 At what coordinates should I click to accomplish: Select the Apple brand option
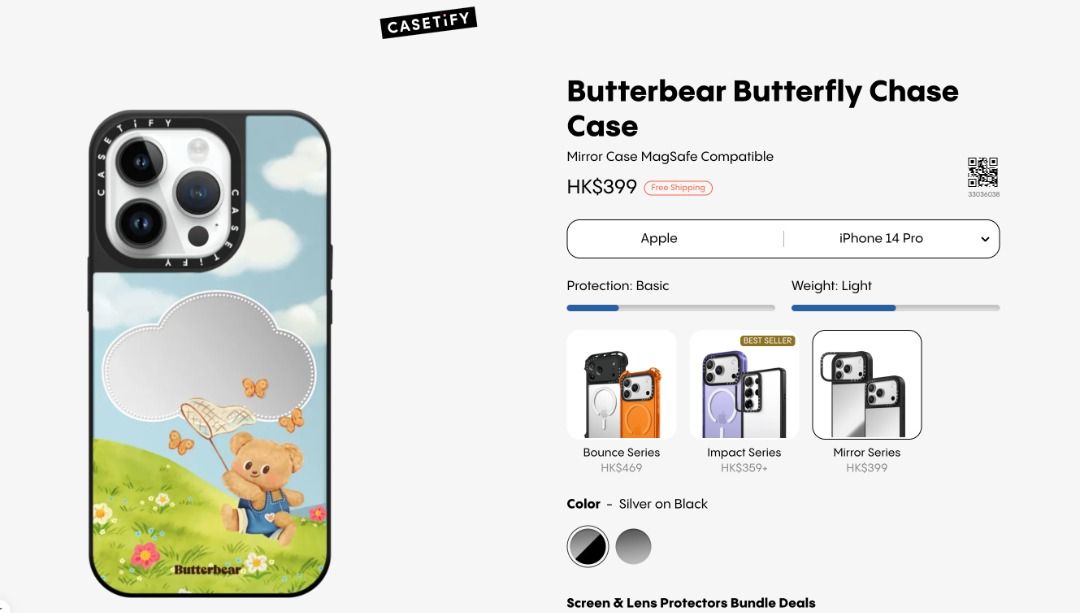coord(659,238)
